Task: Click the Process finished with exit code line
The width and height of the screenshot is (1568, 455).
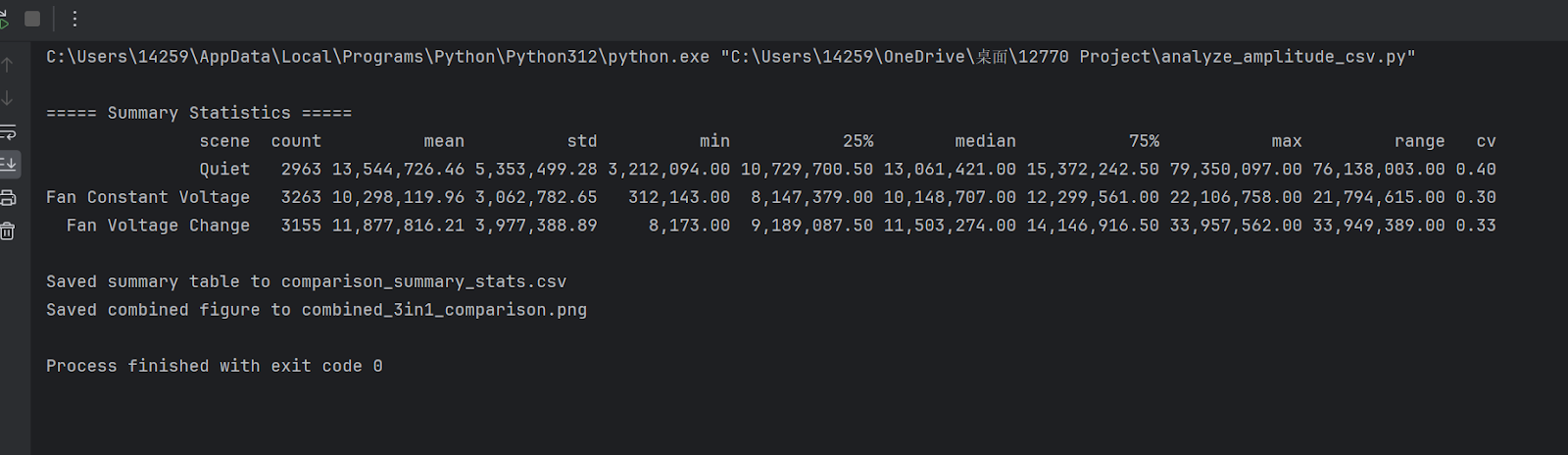Action: tap(215, 366)
